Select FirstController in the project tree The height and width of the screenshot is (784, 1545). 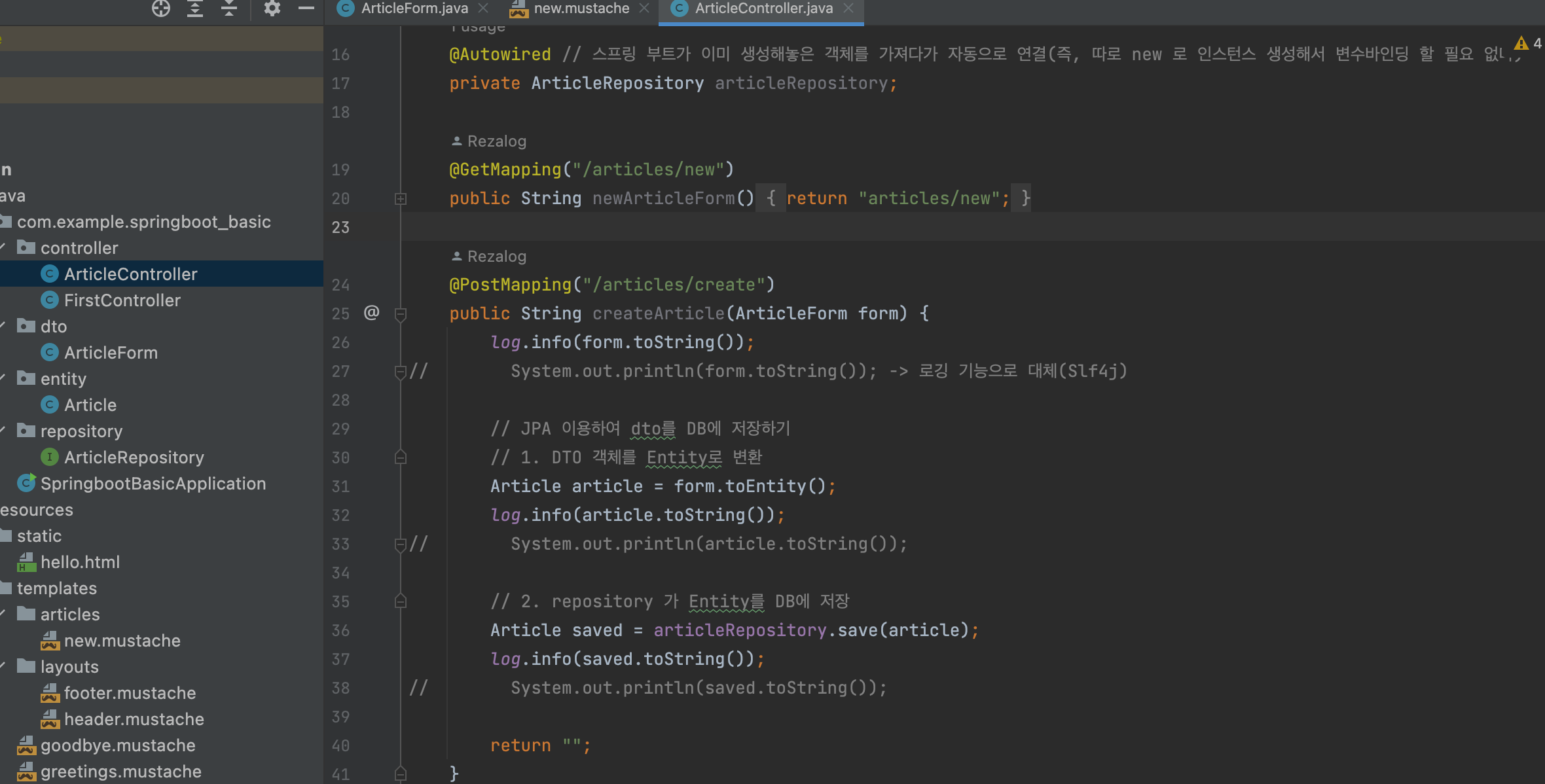[x=122, y=300]
